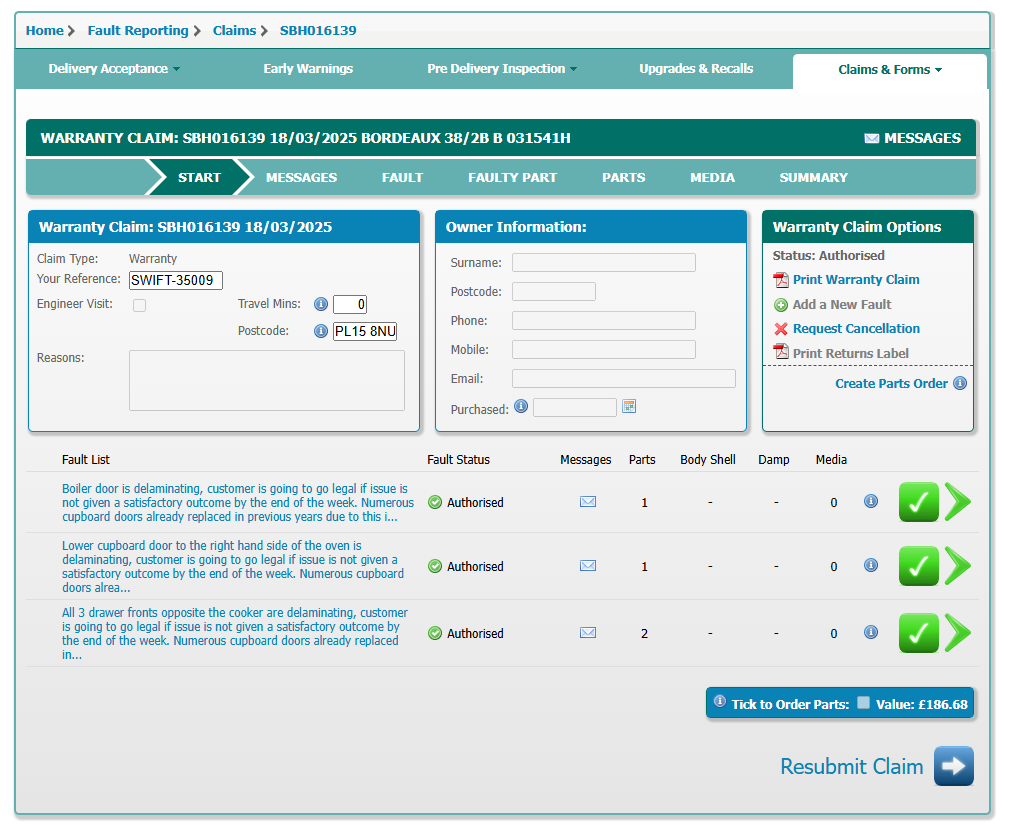Click the Resubmit Claim text
The height and width of the screenshot is (825, 1015).
click(852, 766)
